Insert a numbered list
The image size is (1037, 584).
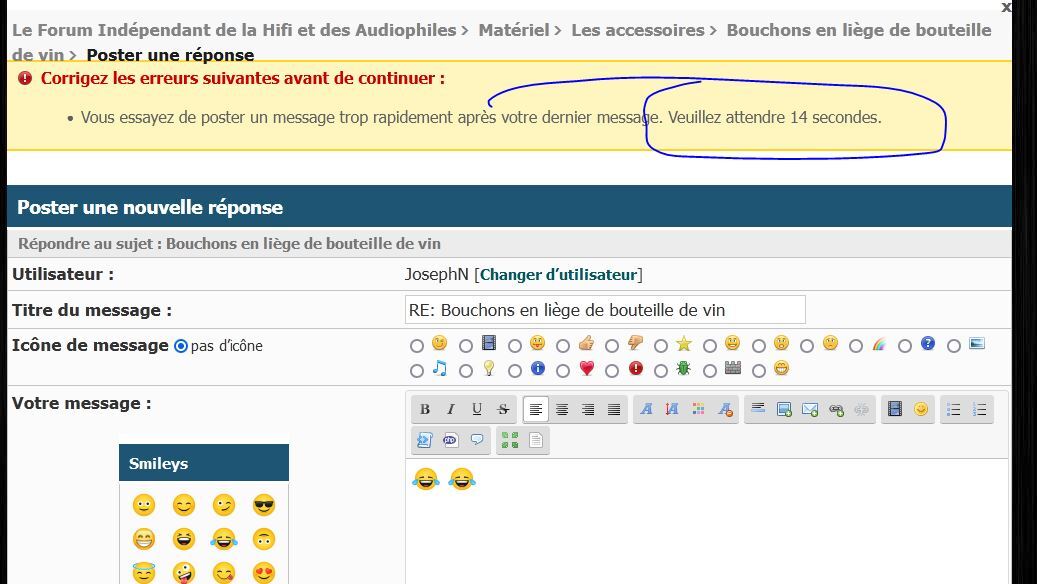[980, 409]
